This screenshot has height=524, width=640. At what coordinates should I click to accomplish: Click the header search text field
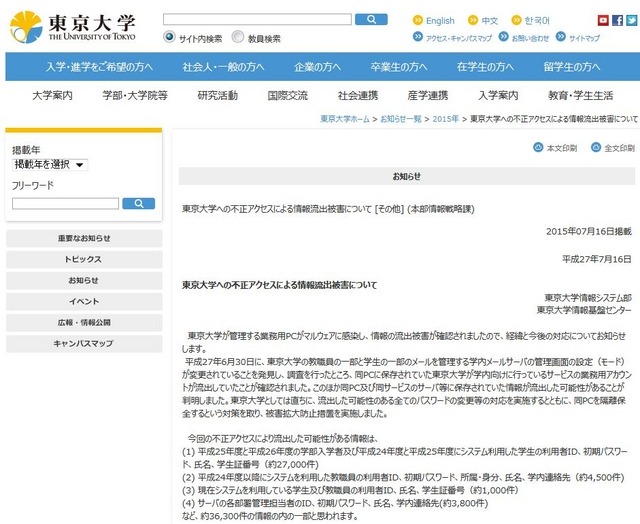click(257, 19)
